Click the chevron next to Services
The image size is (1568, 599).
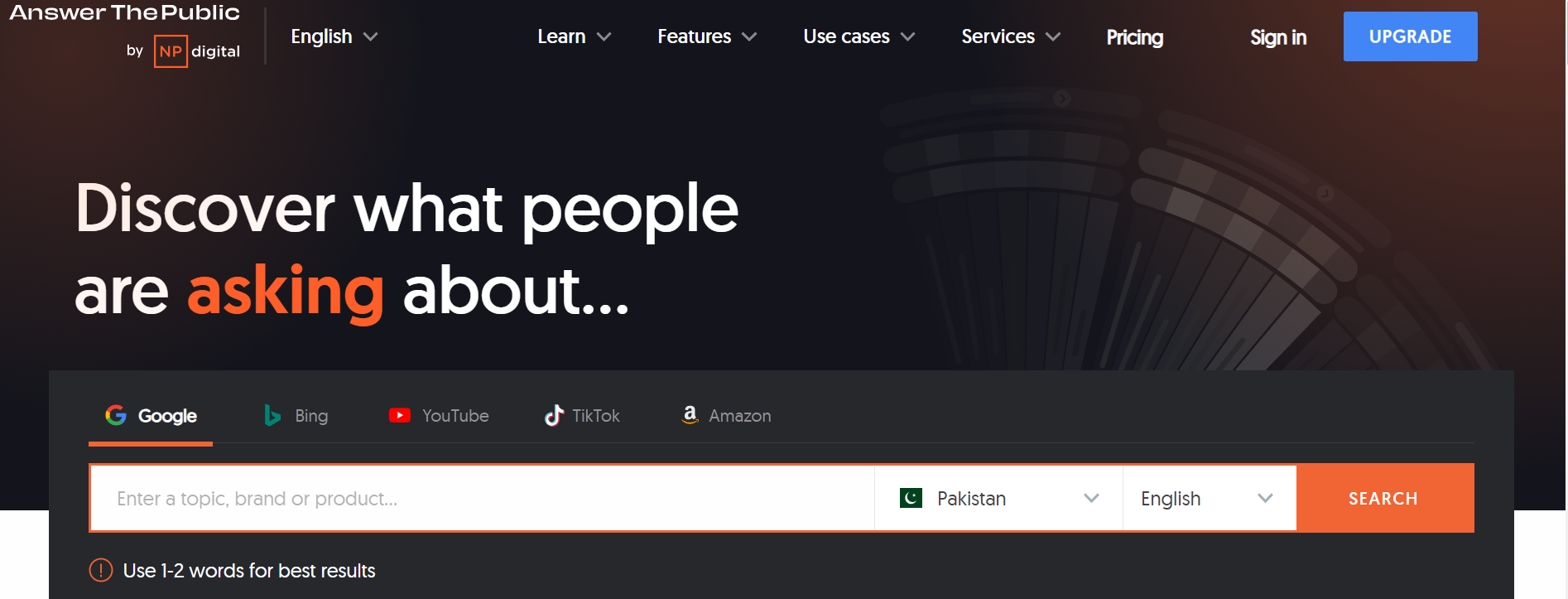tap(1053, 36)
